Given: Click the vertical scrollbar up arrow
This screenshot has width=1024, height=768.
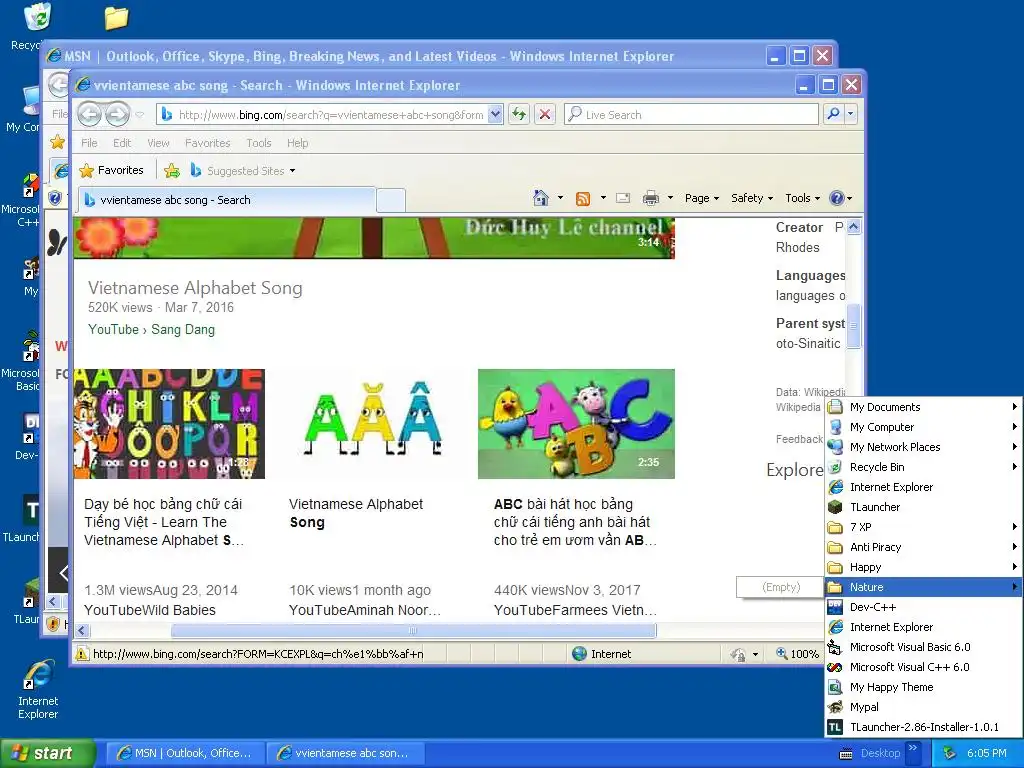Looking at the screenshot, I should [x=854, y=227].
